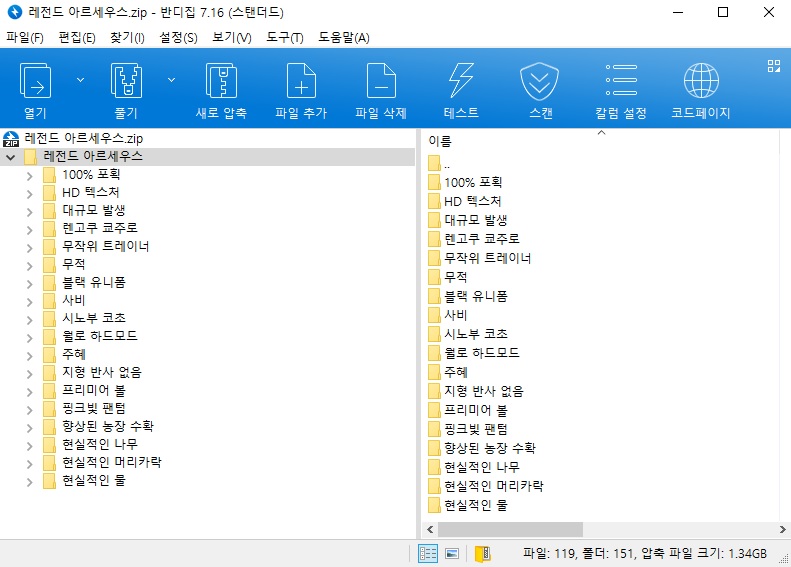Click the scroll right arrow of file list
This screenshot has width=791, height=567.
pos(782,530)
